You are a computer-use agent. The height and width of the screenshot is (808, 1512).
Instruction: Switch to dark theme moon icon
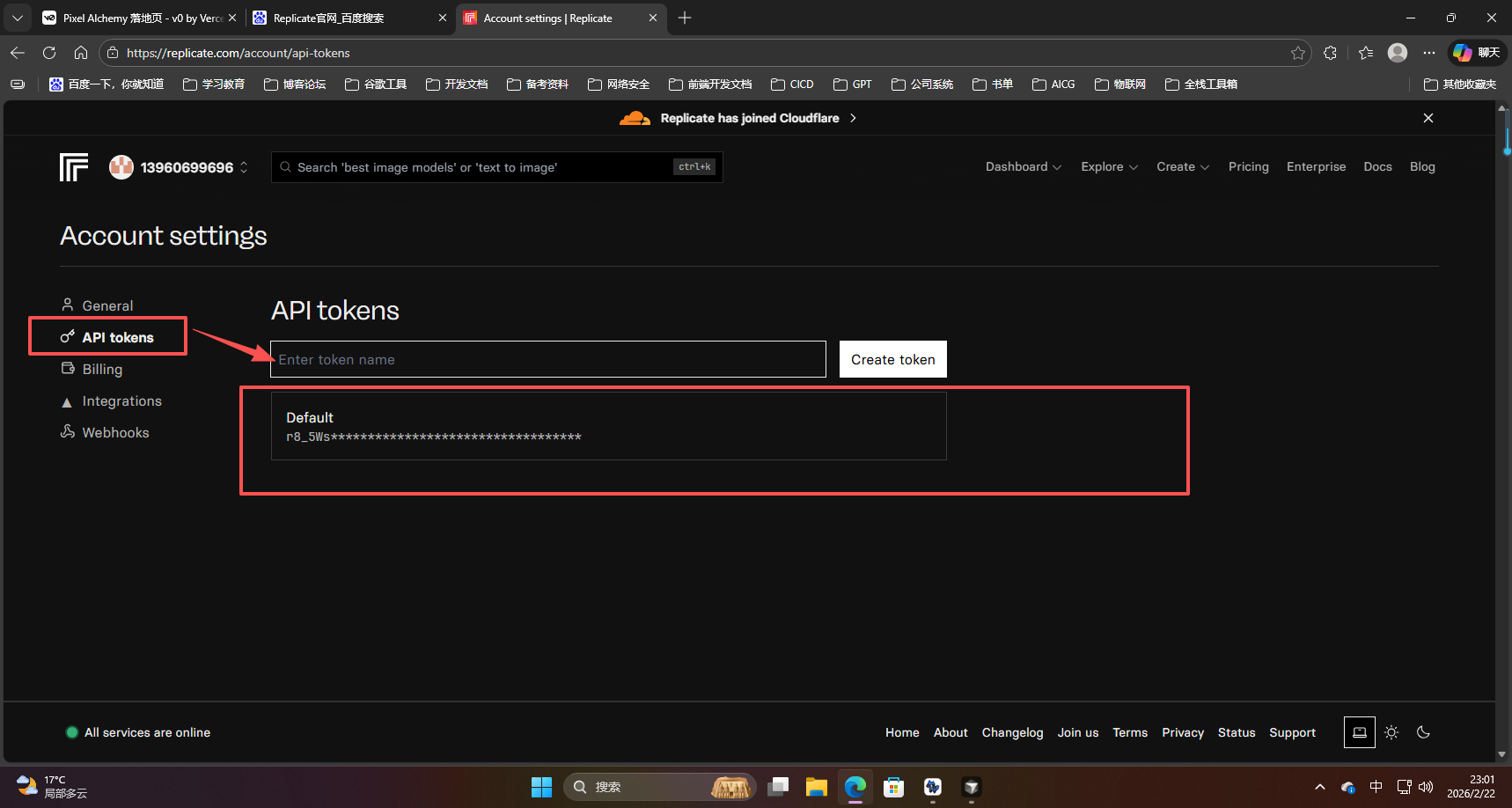[1423, 732]
